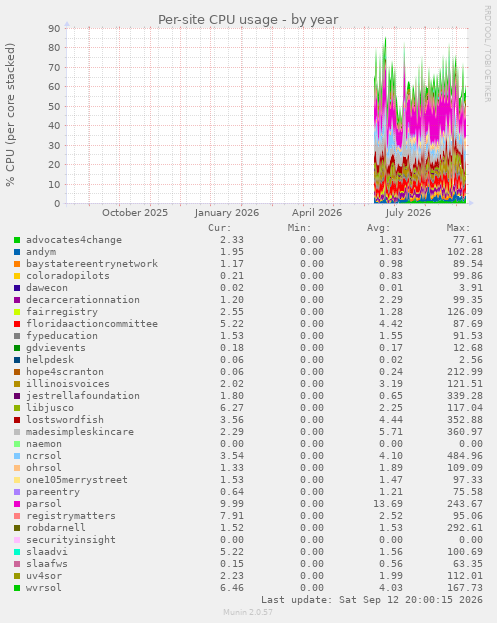Select the 'naemon' legend label
Viewport: 497px width, 623px height.
(44, 444)
